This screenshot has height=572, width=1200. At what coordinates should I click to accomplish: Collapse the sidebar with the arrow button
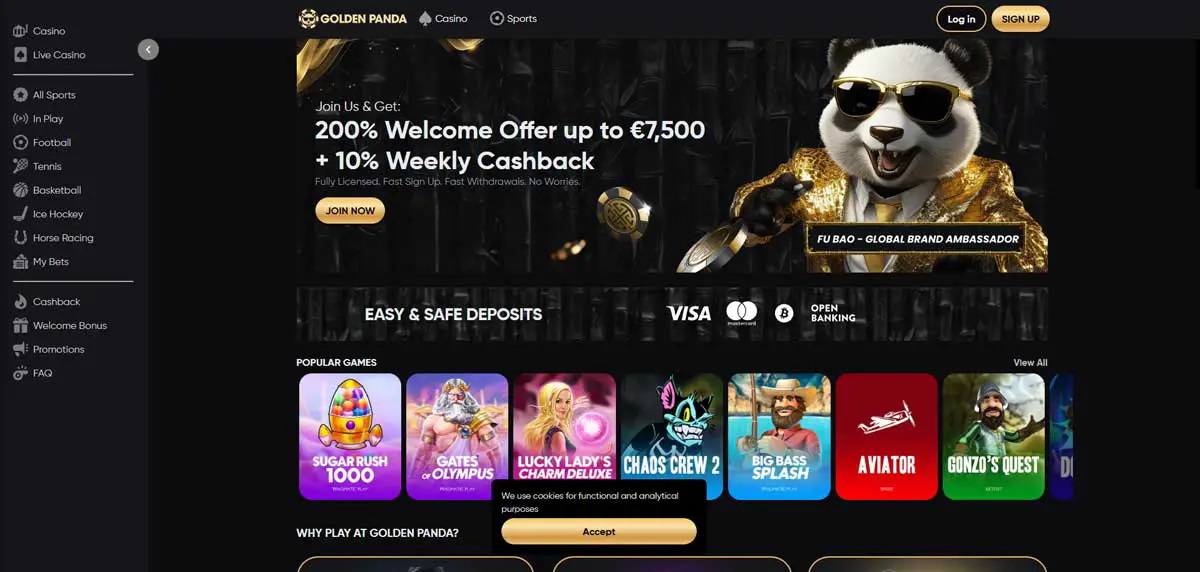[x=148, y=49]
